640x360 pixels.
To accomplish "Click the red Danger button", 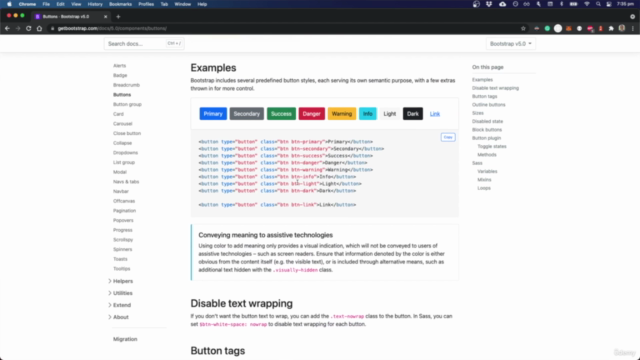I will coord(311,114).
